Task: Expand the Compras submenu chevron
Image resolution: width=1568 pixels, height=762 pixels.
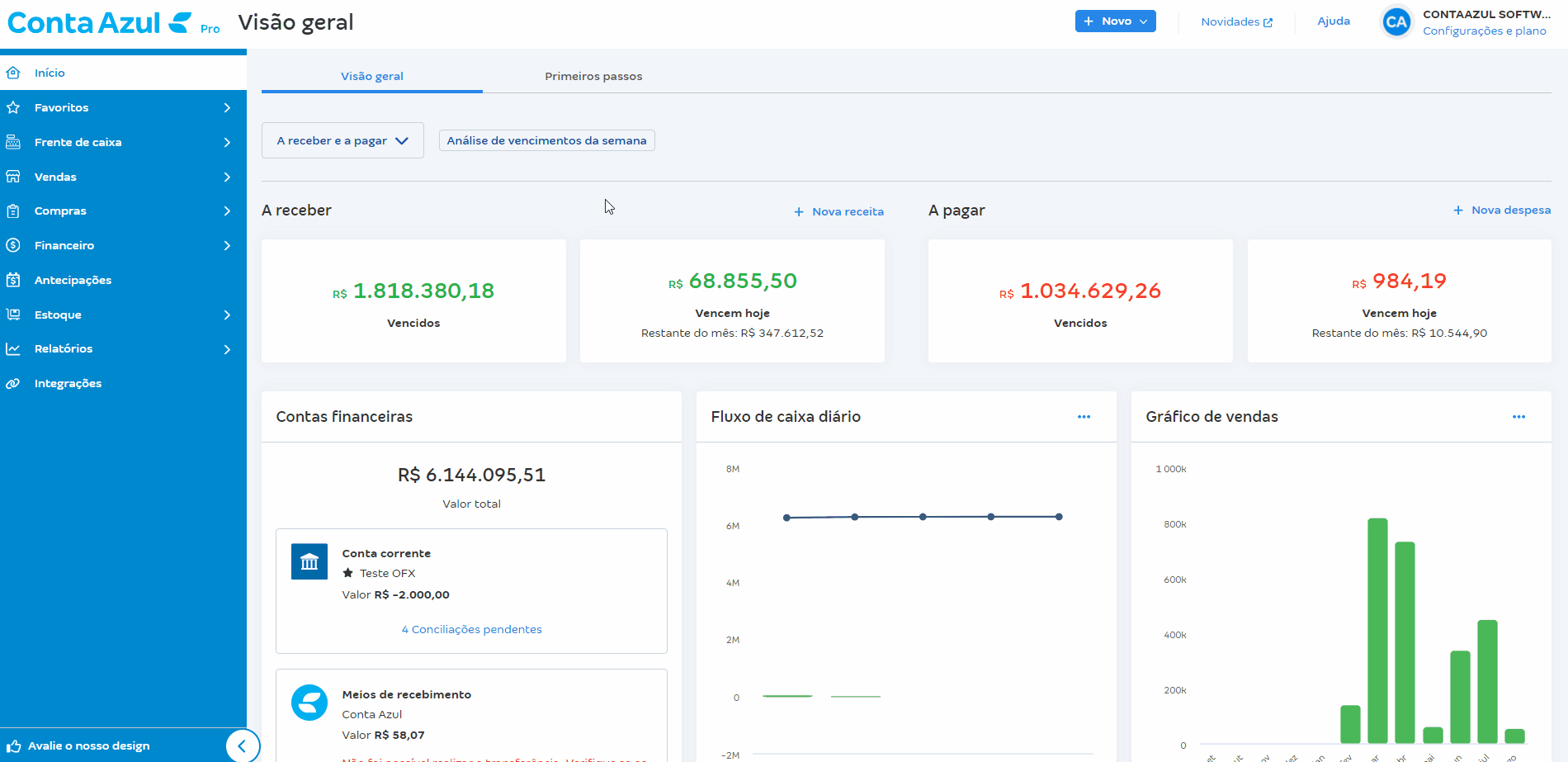Action: click(x=227, y=211)
